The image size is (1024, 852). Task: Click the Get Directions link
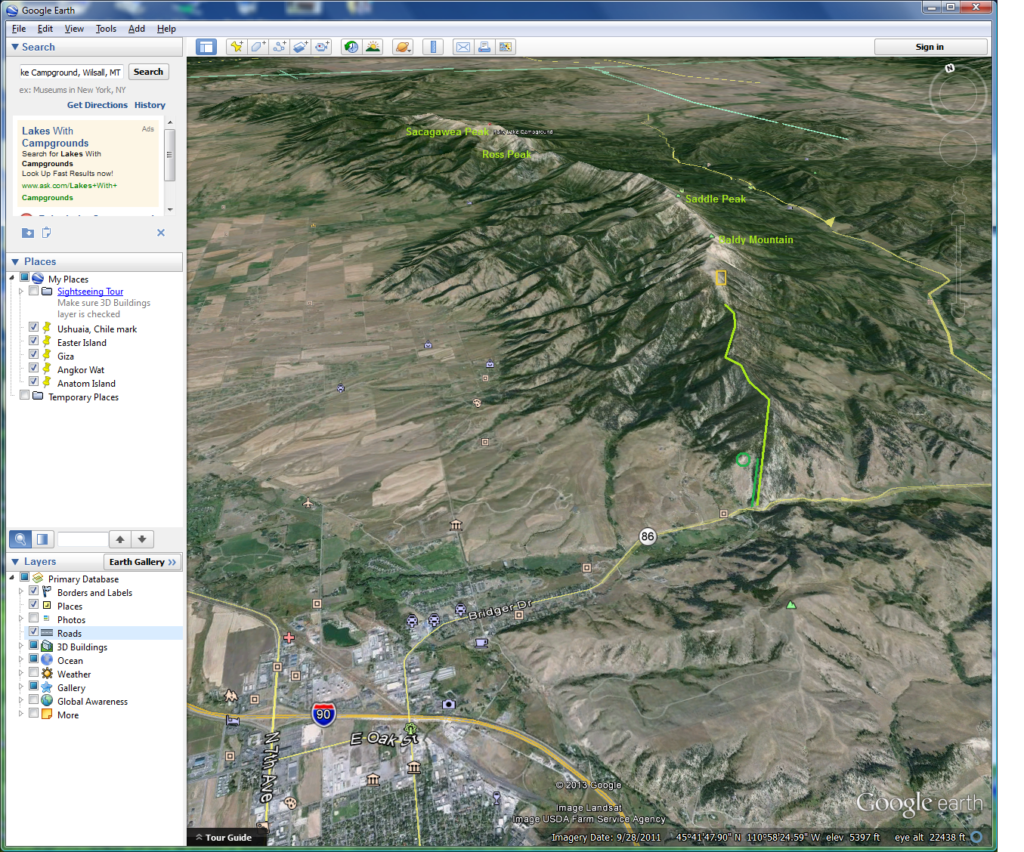97,105
